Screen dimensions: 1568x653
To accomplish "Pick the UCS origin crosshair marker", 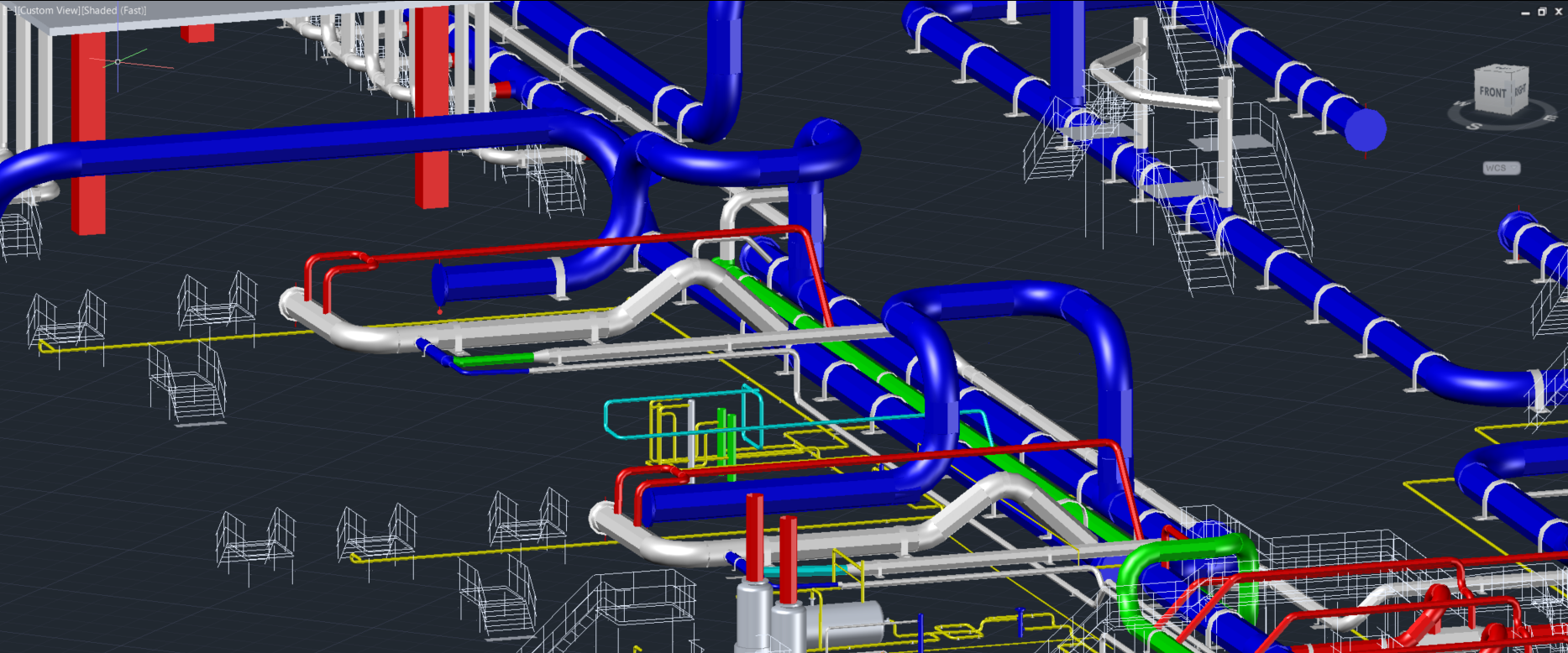I will tap(118, 61).
